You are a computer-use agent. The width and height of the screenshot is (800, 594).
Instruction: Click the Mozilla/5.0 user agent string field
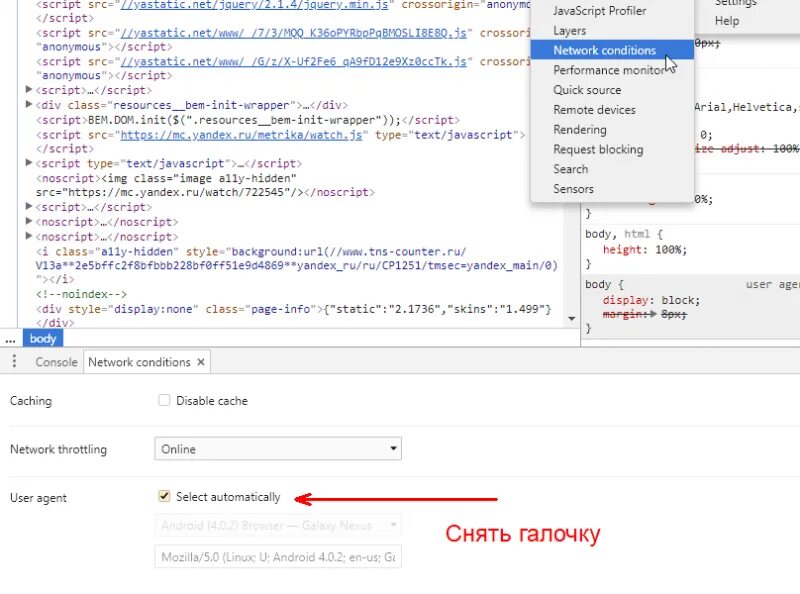coord(278,557)
